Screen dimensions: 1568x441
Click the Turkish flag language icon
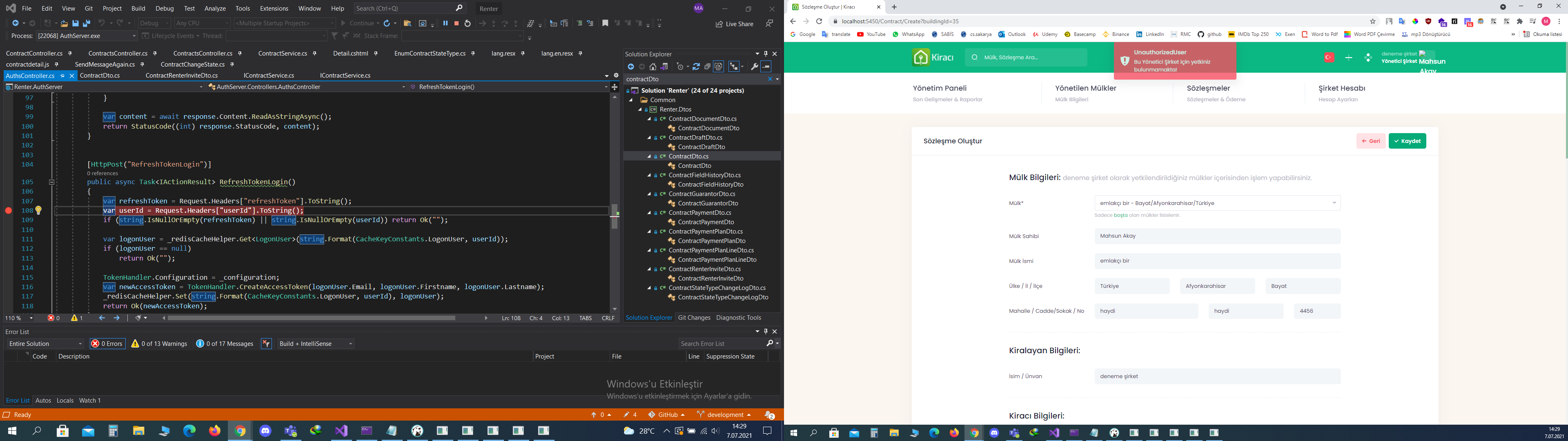(1329, 57)
